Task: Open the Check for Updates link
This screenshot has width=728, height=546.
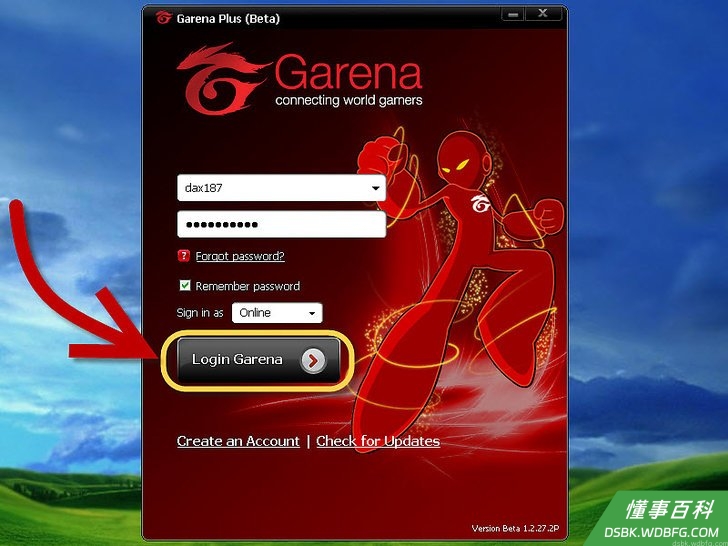Action: coord(378,441)
